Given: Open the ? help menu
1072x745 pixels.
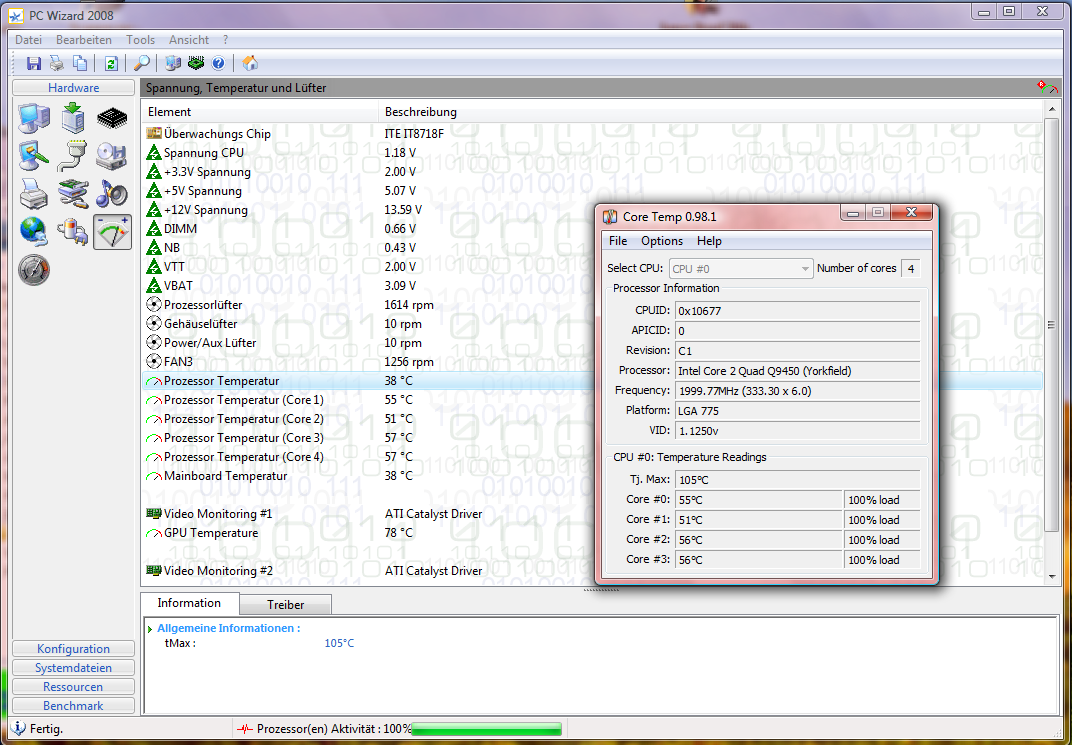Looking at the screenshot, I should (225, 40).
